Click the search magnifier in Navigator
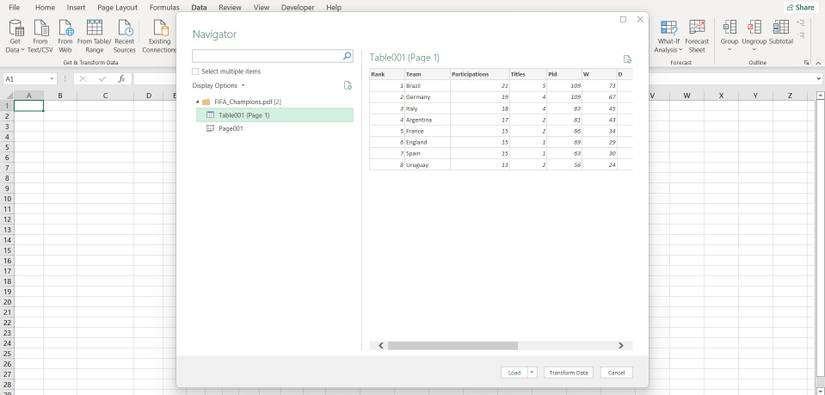Image resolution: width=825 pixels, height=395 pixels. click(347, 56)
